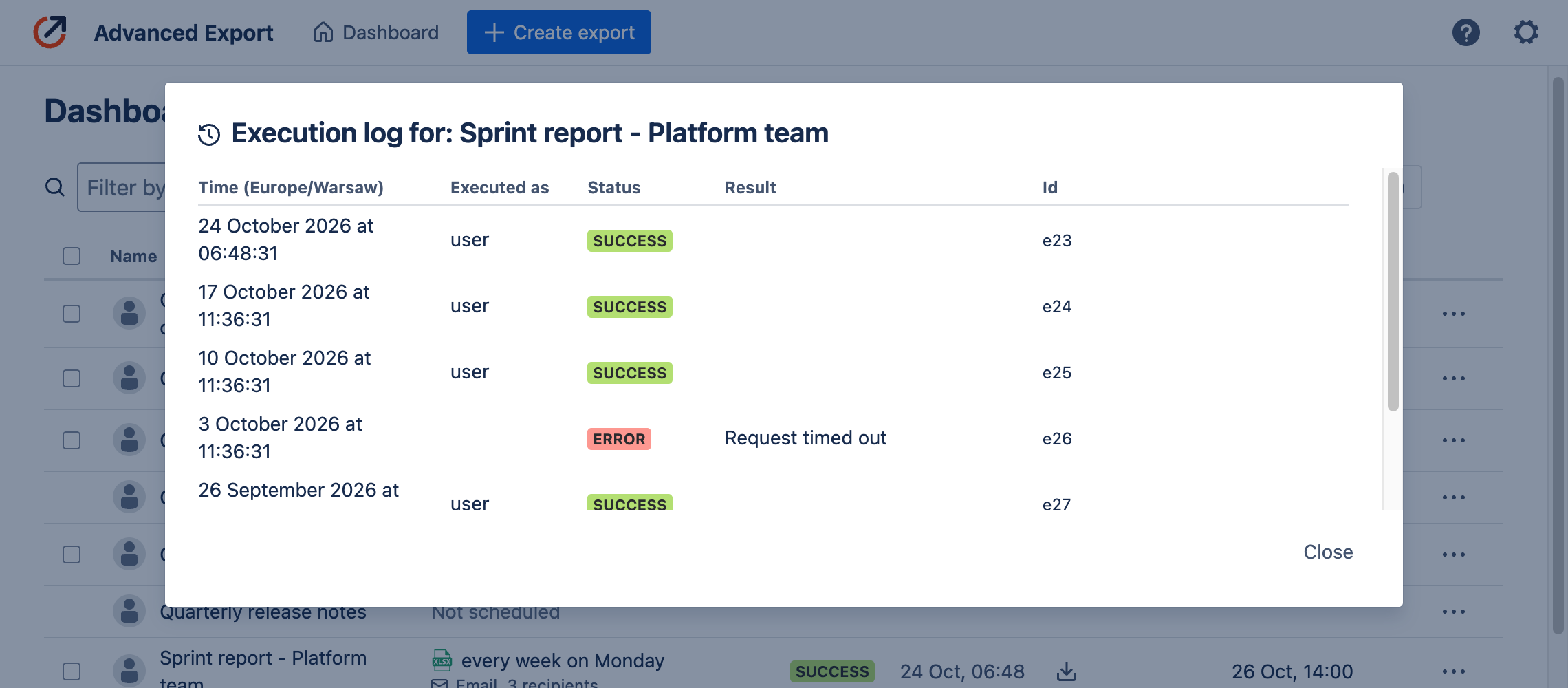Open the help question mark icon
The image size is (1568, 688).
[x=1466, y=32]
